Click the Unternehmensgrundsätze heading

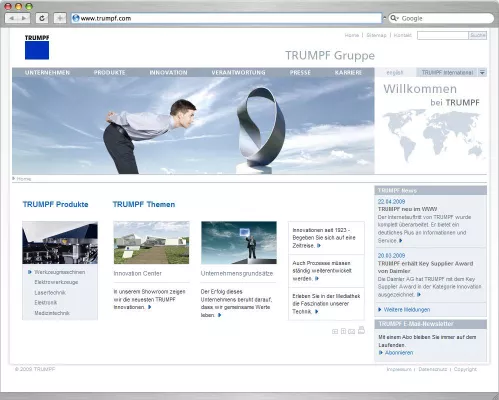(x=237, y=273)
